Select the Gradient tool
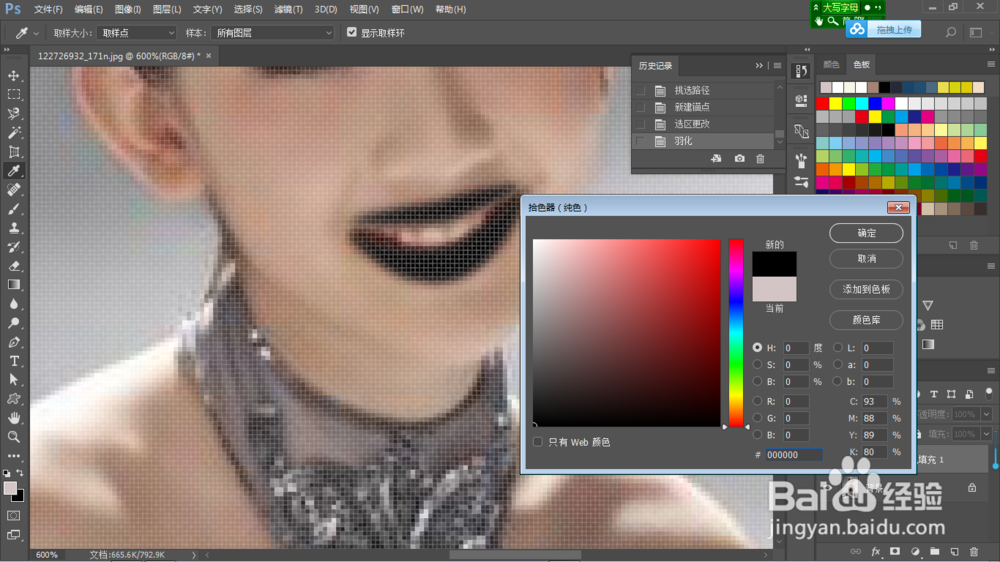The image size is (1000, 562). click(x=13, y=285)
